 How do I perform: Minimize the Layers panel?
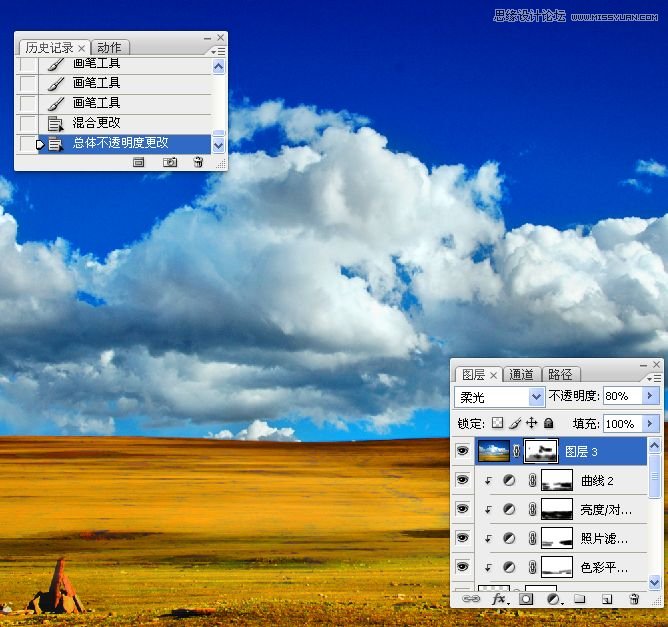click(643, 365)
